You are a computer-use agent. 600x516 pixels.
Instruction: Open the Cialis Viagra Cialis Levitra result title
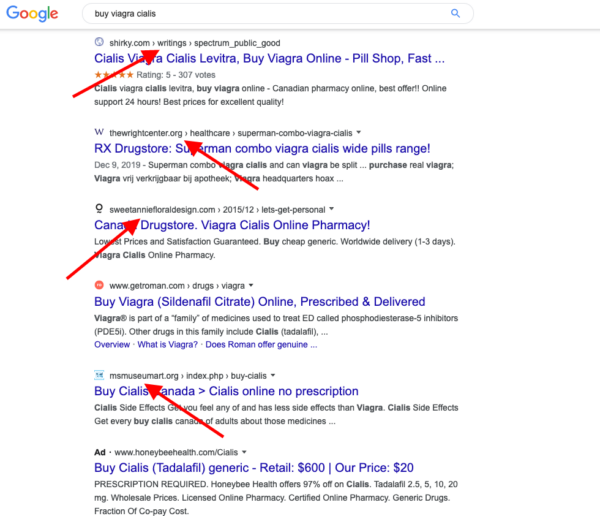[269, 59]
